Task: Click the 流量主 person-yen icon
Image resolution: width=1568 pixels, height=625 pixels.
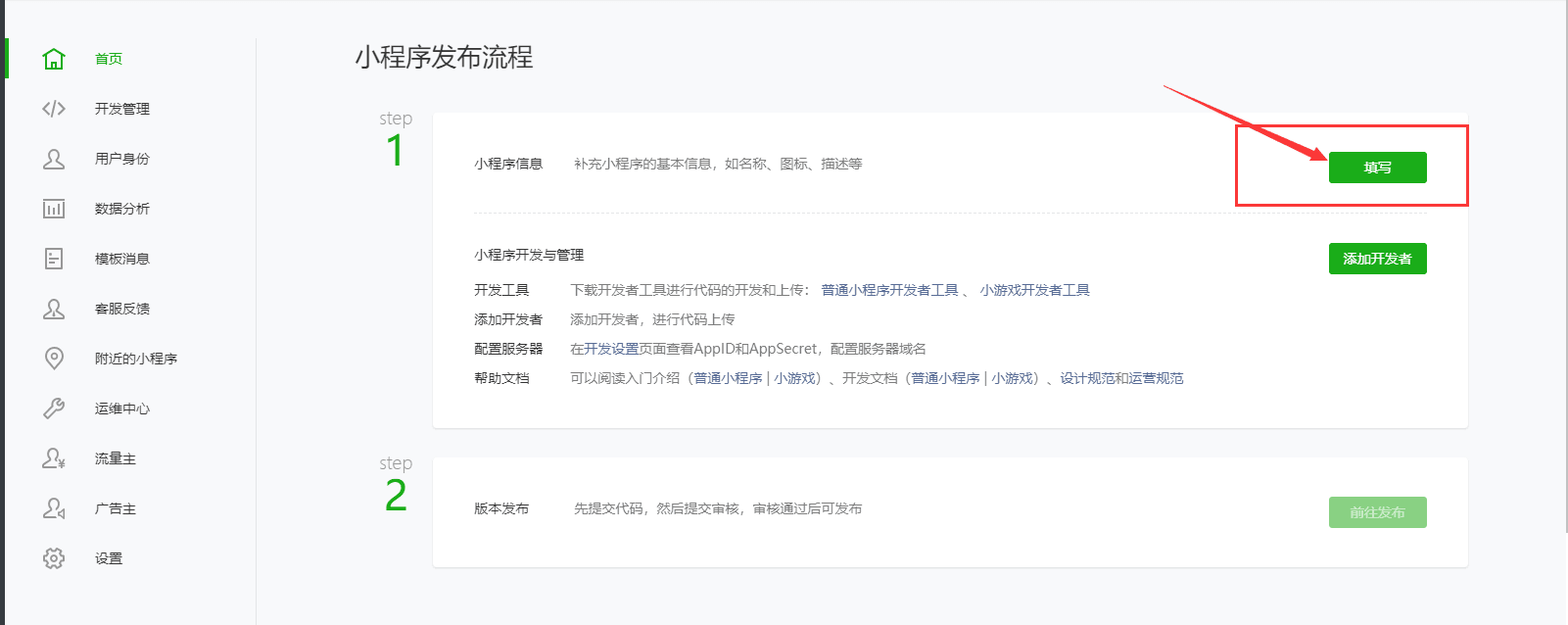Action: point(54,458)
